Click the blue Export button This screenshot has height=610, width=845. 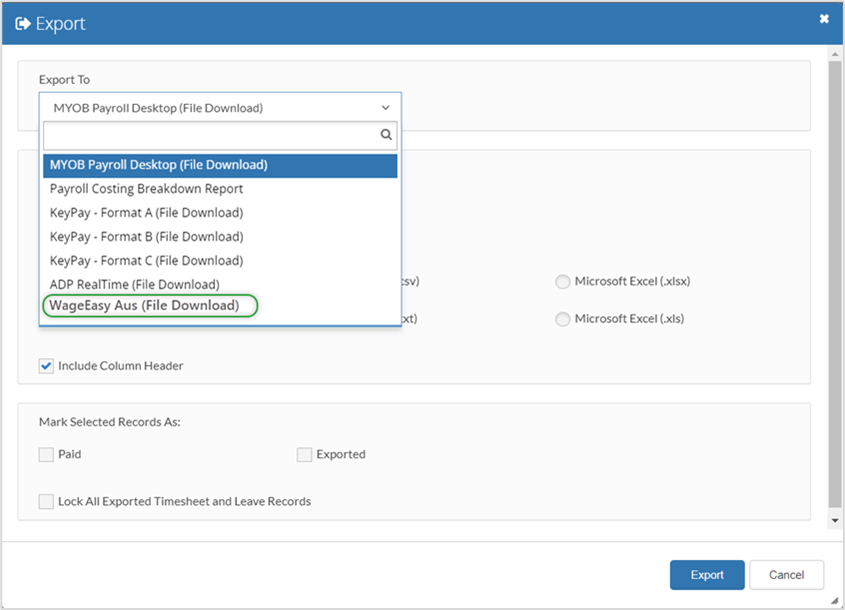[x=707, y=575]
